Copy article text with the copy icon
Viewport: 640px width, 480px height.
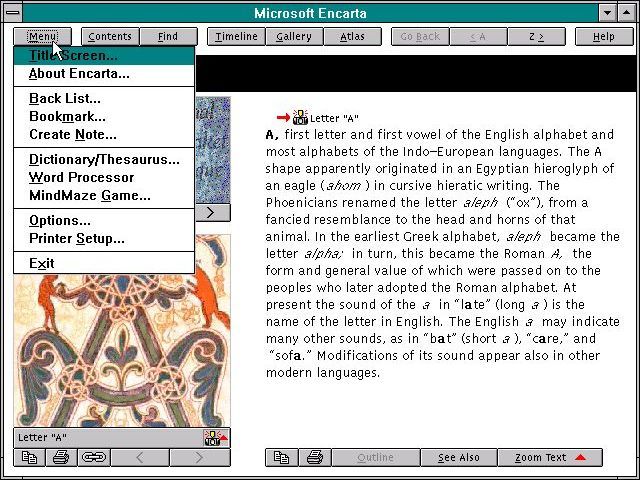click(x=281, y=458)
